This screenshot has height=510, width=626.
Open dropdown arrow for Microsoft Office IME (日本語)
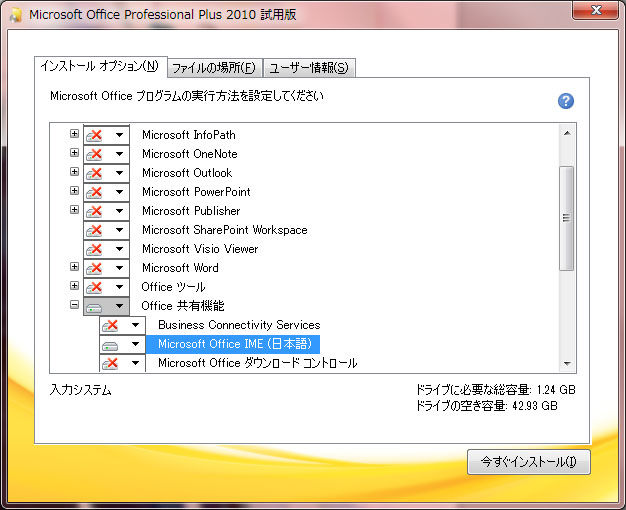135,344
